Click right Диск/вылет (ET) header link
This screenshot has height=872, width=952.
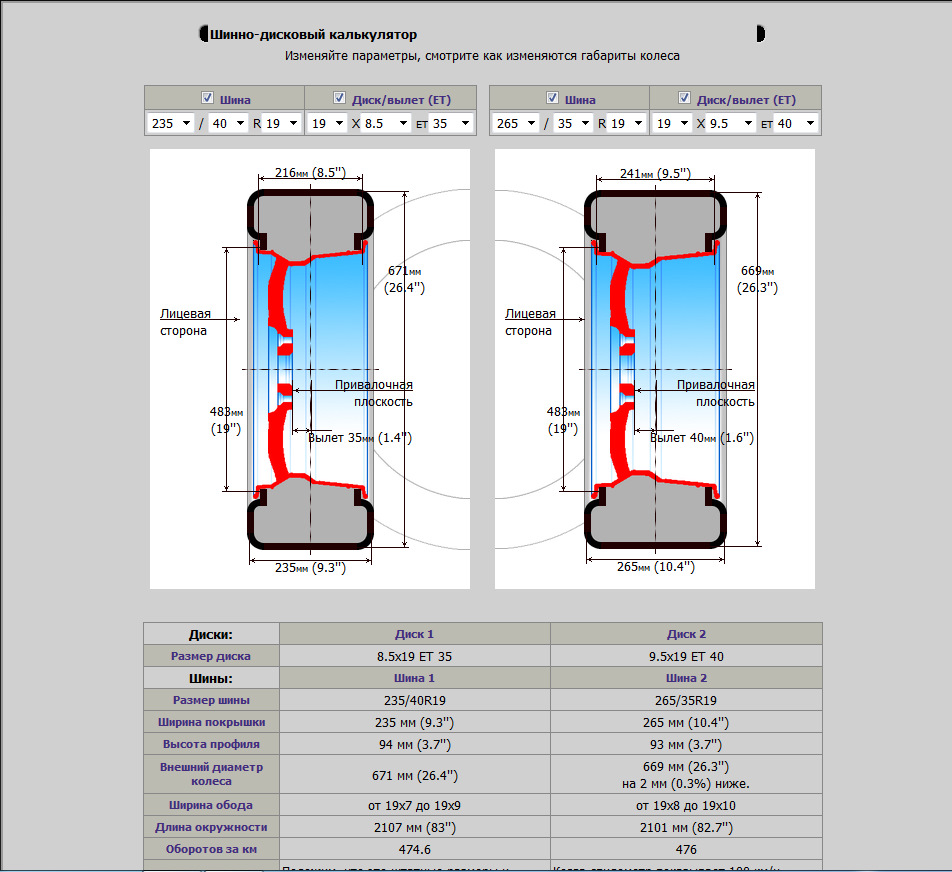coord(746,100)
